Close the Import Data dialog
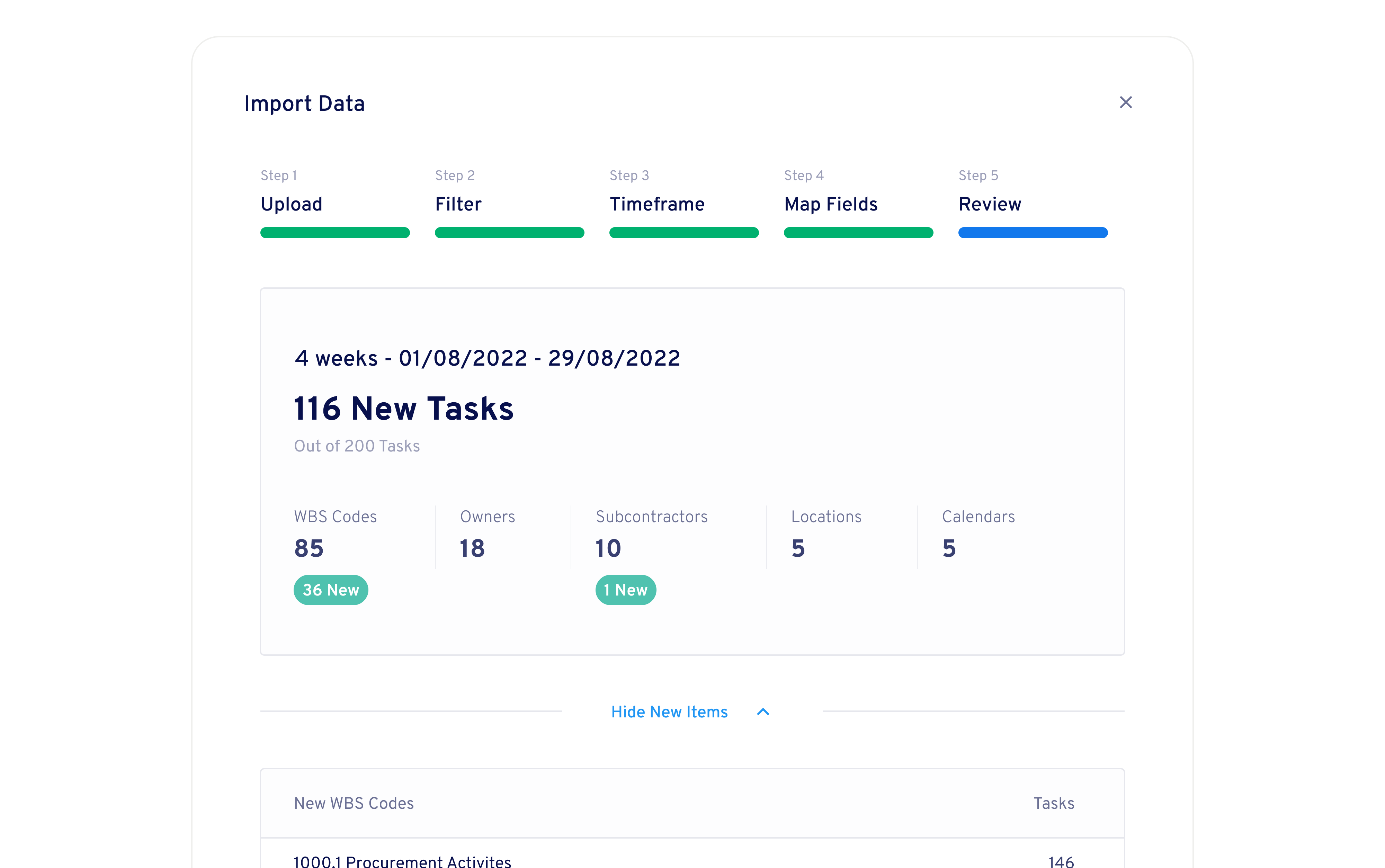The width and height of the screenshot is (1385, 868). pyautogui.click(x=1126, y=102)
